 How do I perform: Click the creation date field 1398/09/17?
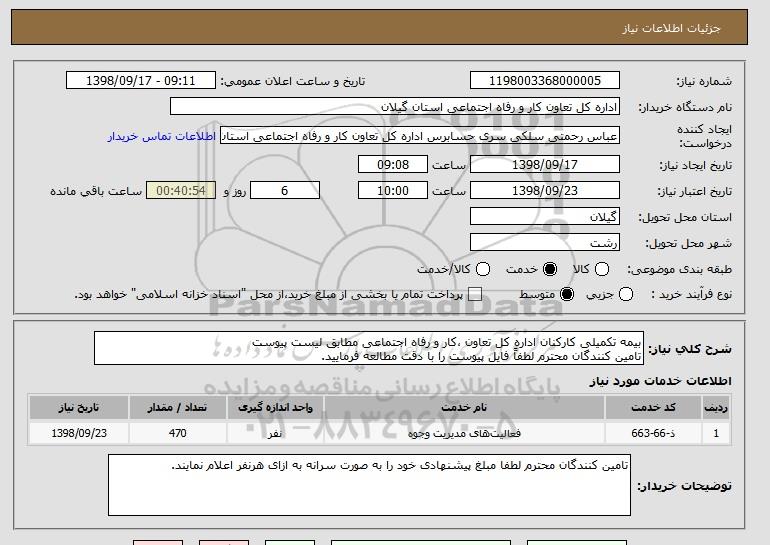click(545, 164)
